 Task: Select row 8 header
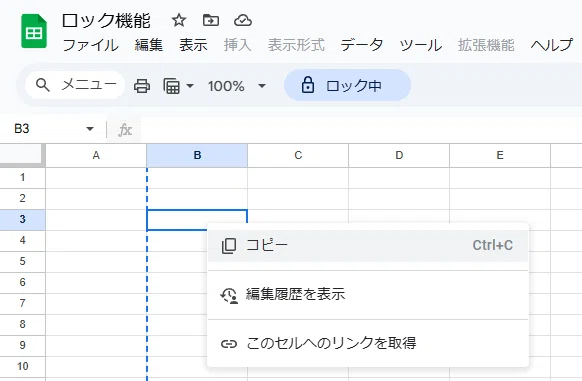coord(23,325)
